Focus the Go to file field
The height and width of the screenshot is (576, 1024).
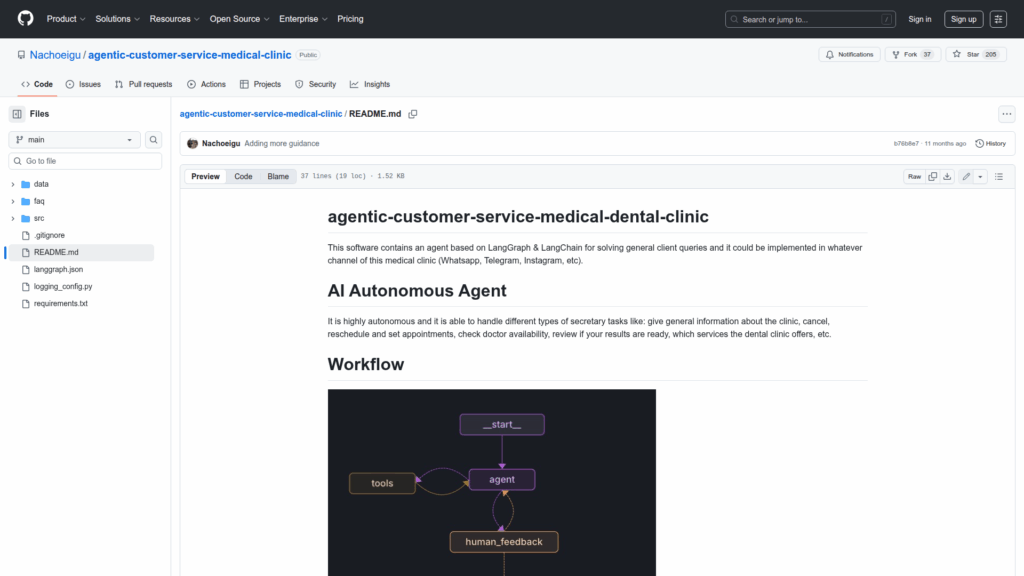[85, 161]
